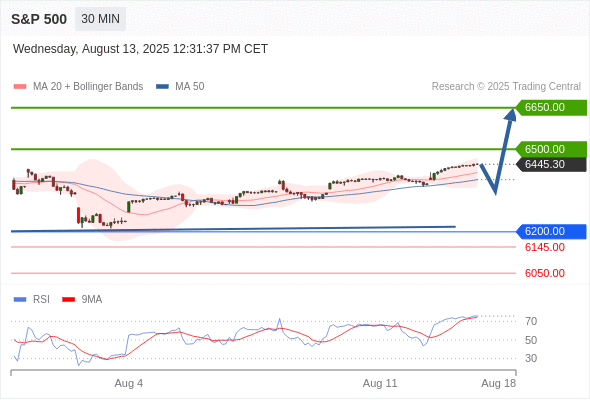
Task: Click the red 6050.00 support label
Action: pos(545,273)
